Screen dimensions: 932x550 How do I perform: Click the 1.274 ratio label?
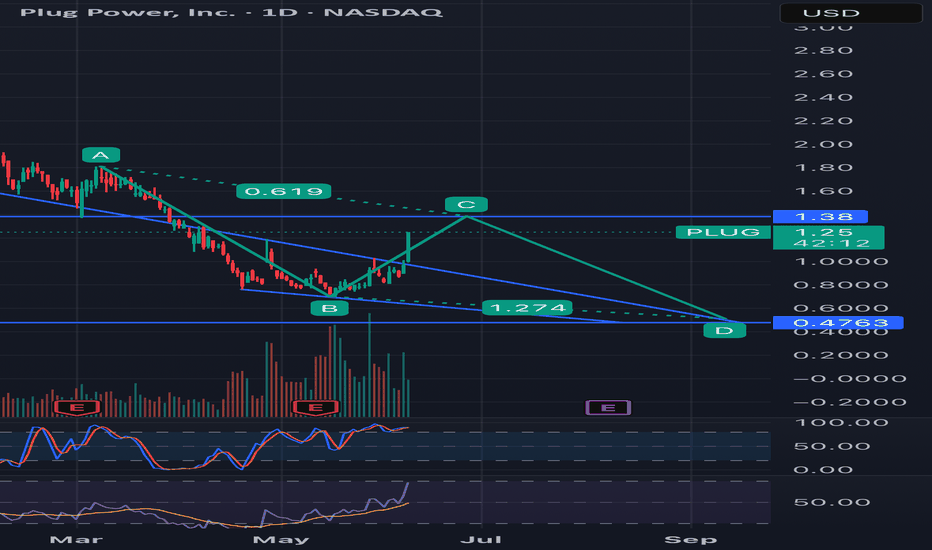[527, 307]
